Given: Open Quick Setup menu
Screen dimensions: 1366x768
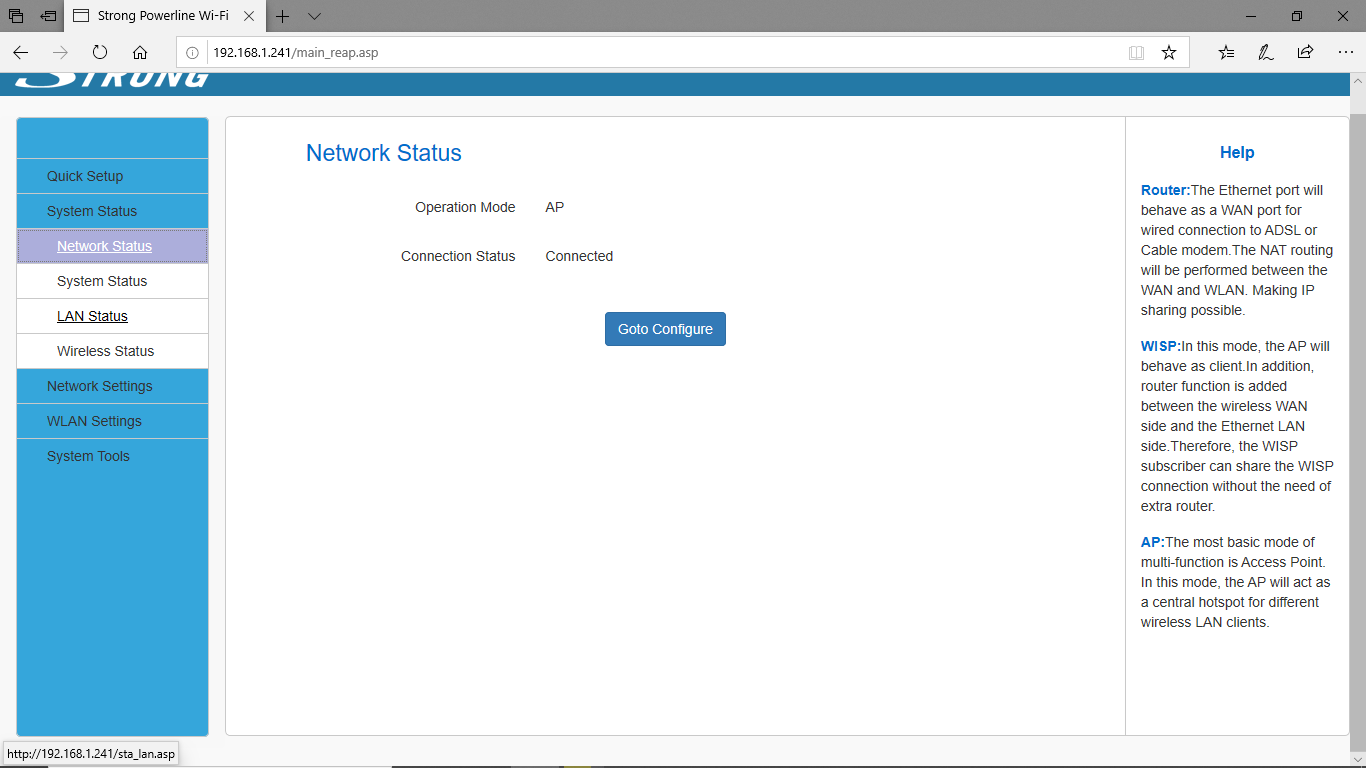Looking at the screenshot, I should [113, 176].
